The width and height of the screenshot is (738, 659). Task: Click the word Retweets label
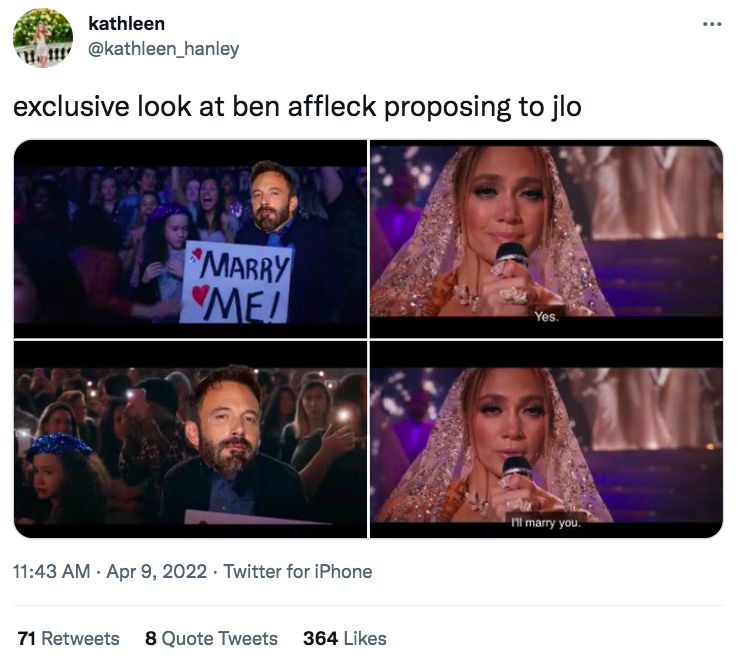tap(80, 639)
